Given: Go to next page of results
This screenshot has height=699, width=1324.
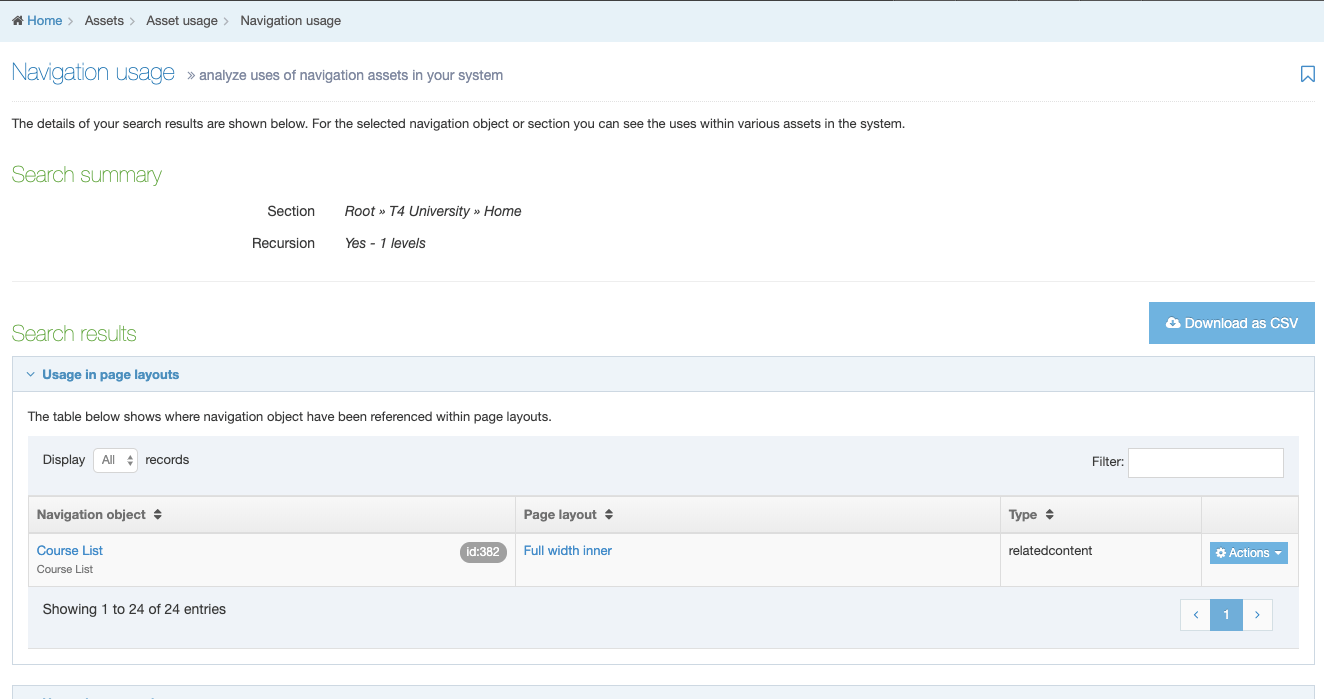Looking at the screenshot, I should click(x=1257, y=615).
